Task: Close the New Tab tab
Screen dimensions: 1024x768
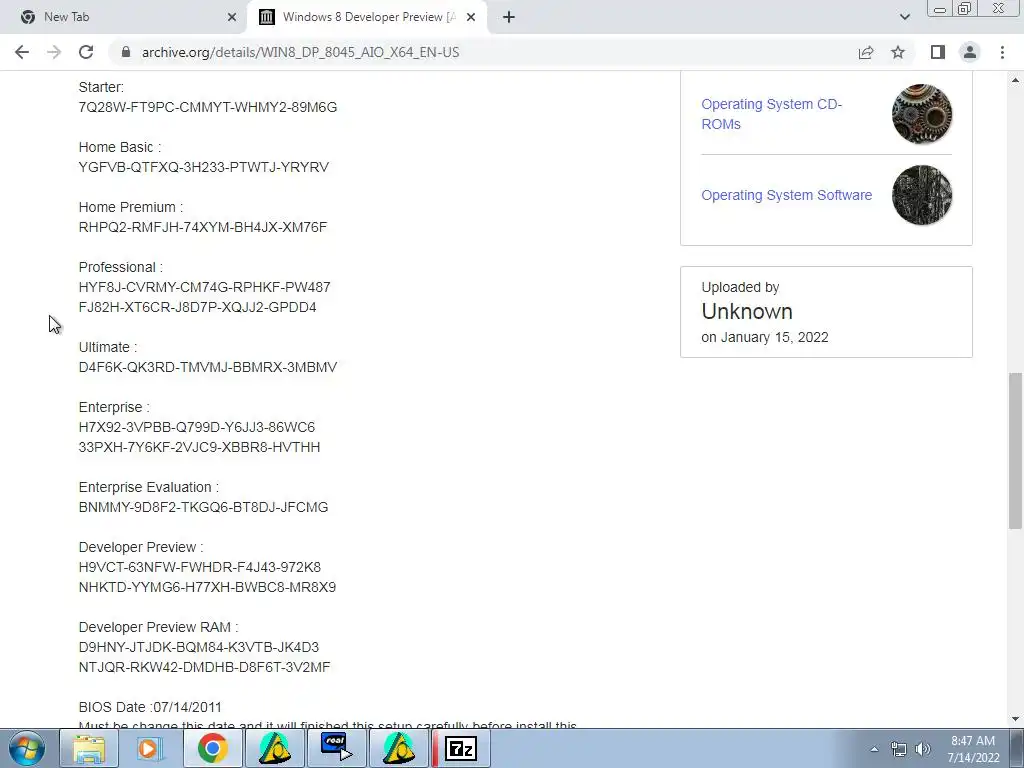Action: point(232,17)
